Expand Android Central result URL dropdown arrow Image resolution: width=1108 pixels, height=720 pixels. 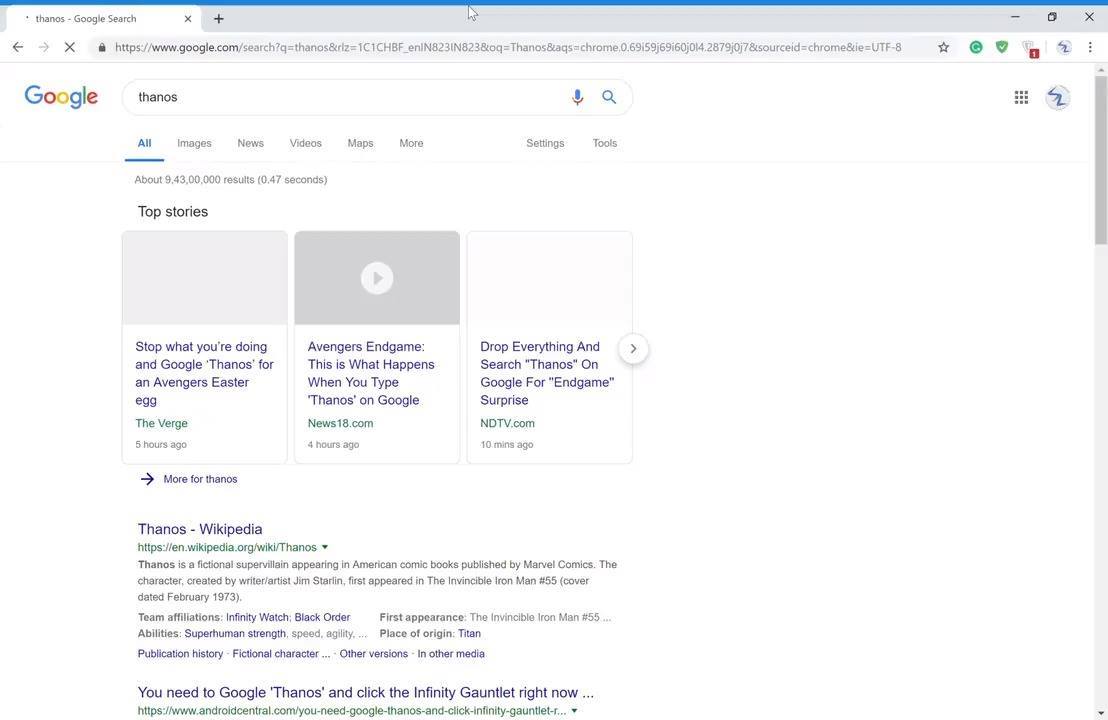tap(574, 711)
